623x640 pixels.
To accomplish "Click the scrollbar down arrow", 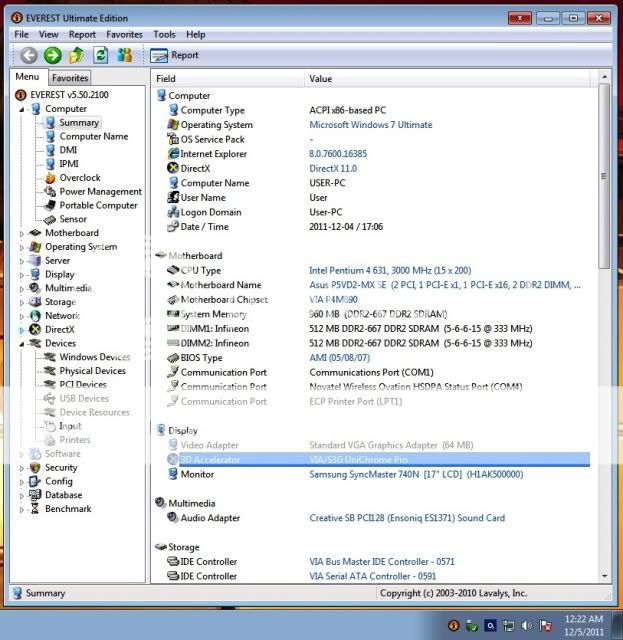I will pos(605,576).
